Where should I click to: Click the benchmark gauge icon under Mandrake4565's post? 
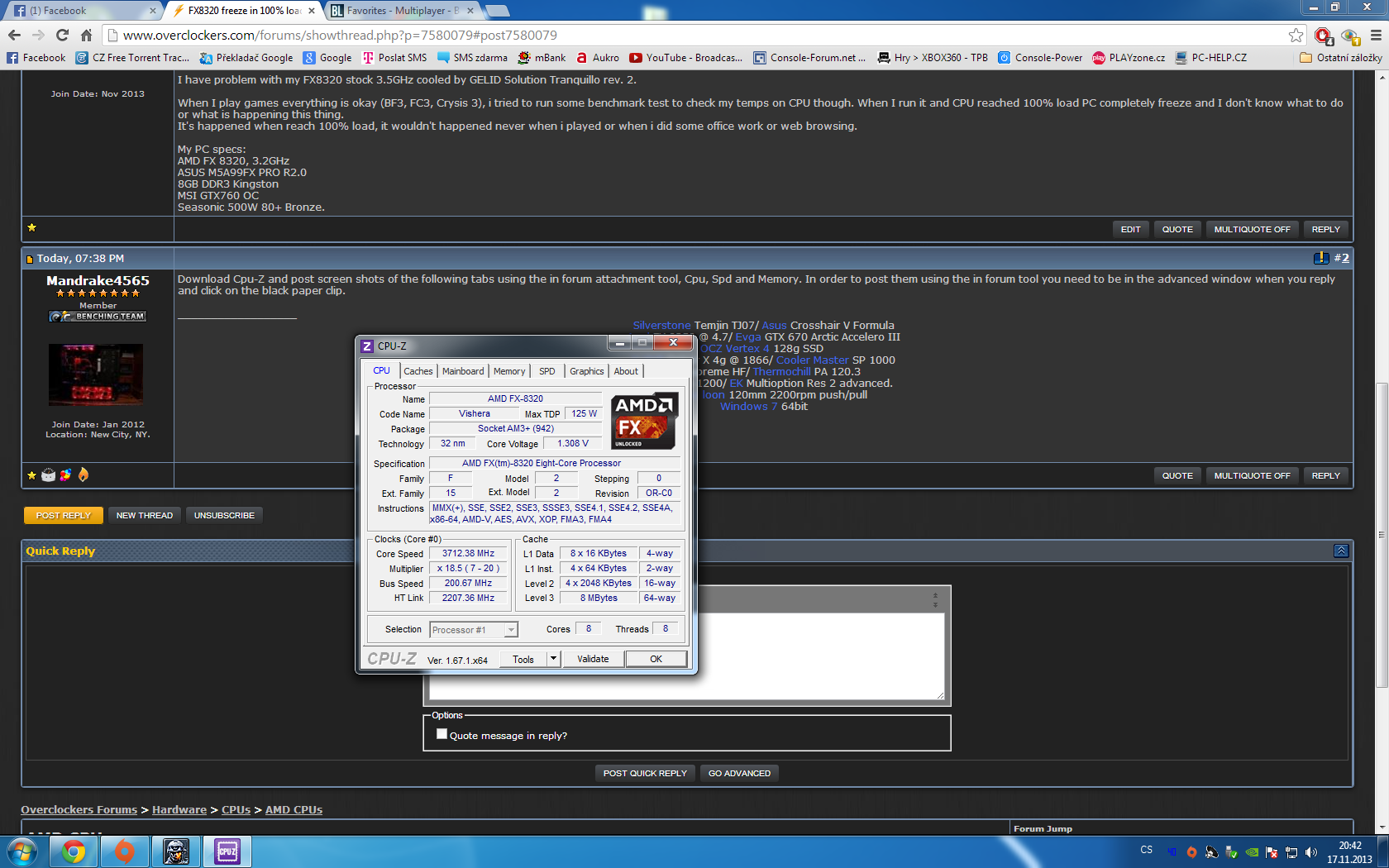tap(48, 475)
